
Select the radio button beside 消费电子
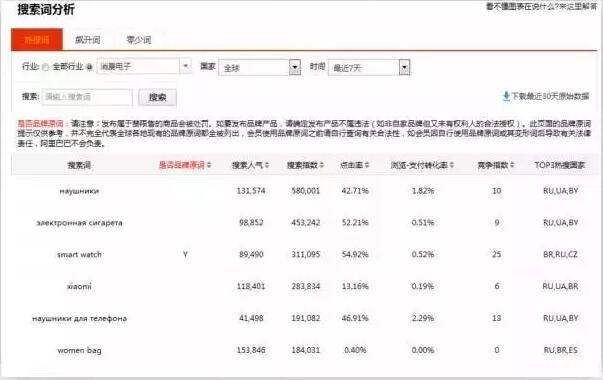pyautogui.click(x=90, y=67)
